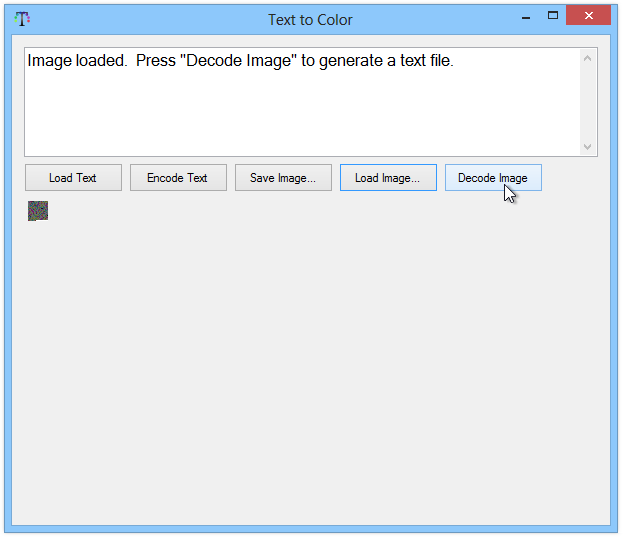Select the loaded color image thumbnail

(x=38, y=211)
